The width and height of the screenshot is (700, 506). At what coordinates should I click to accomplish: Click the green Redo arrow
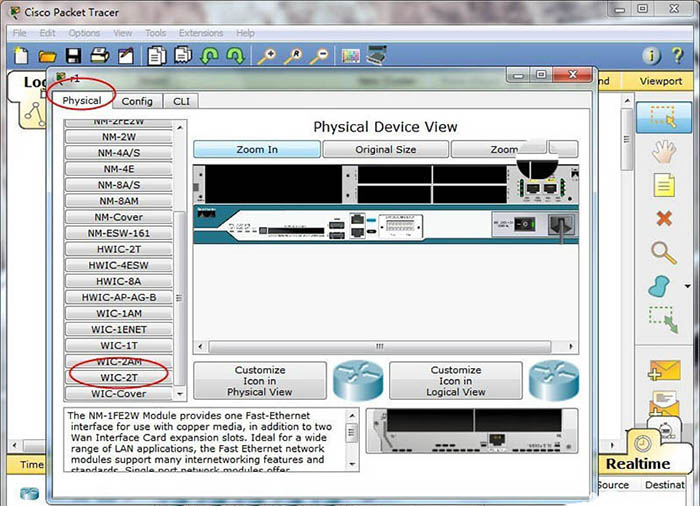[x=235, y=56]
